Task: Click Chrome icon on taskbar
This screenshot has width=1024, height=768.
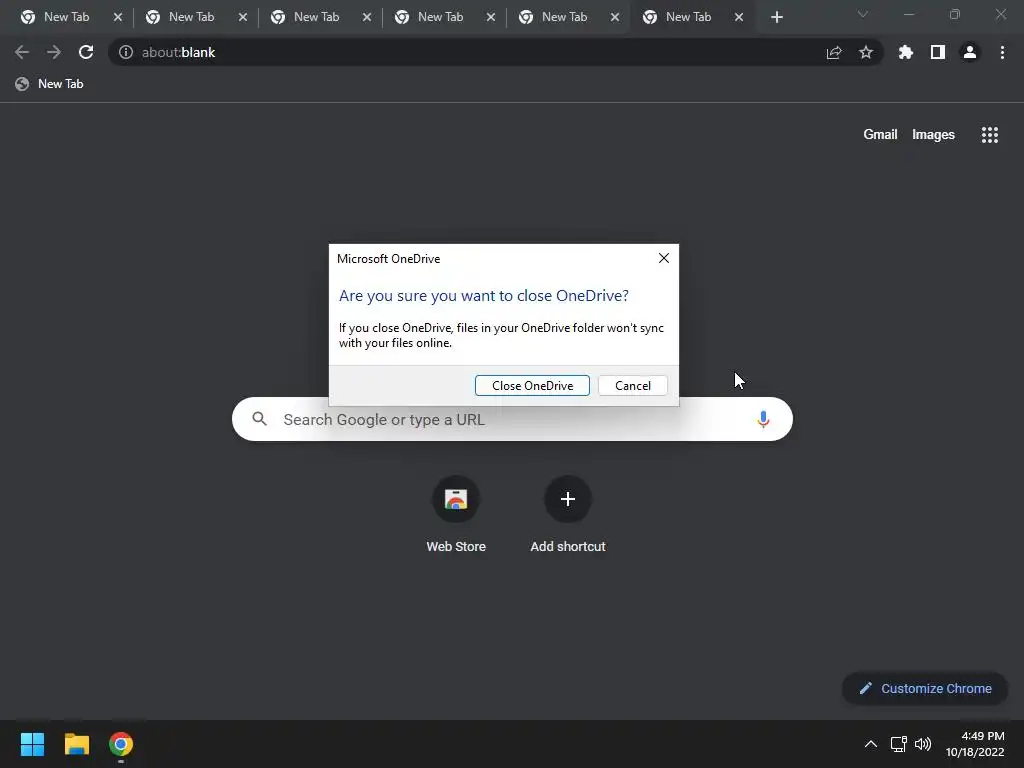Action: click(x=121, y=744)
